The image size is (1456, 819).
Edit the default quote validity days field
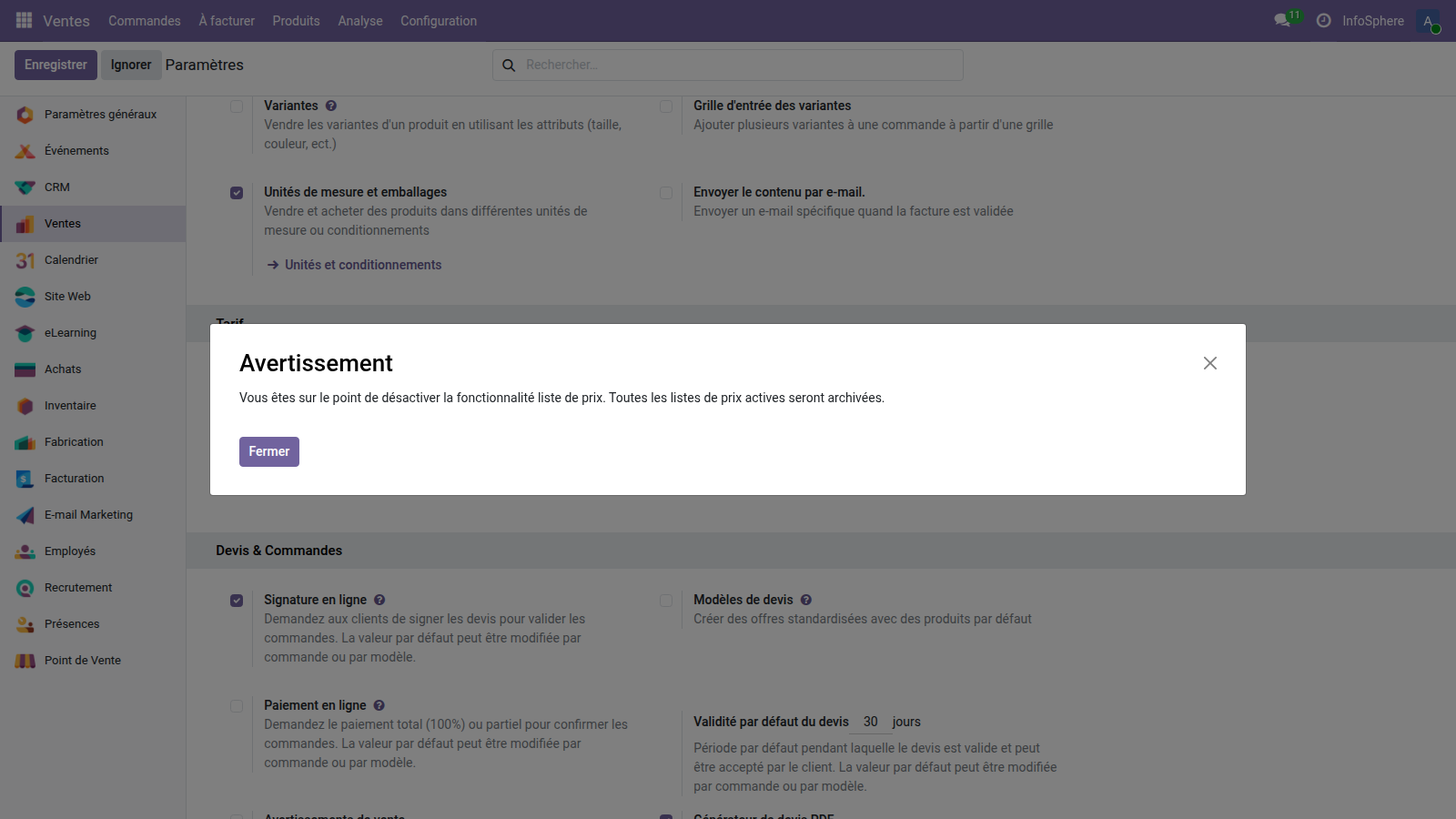(x=870, y=722)
